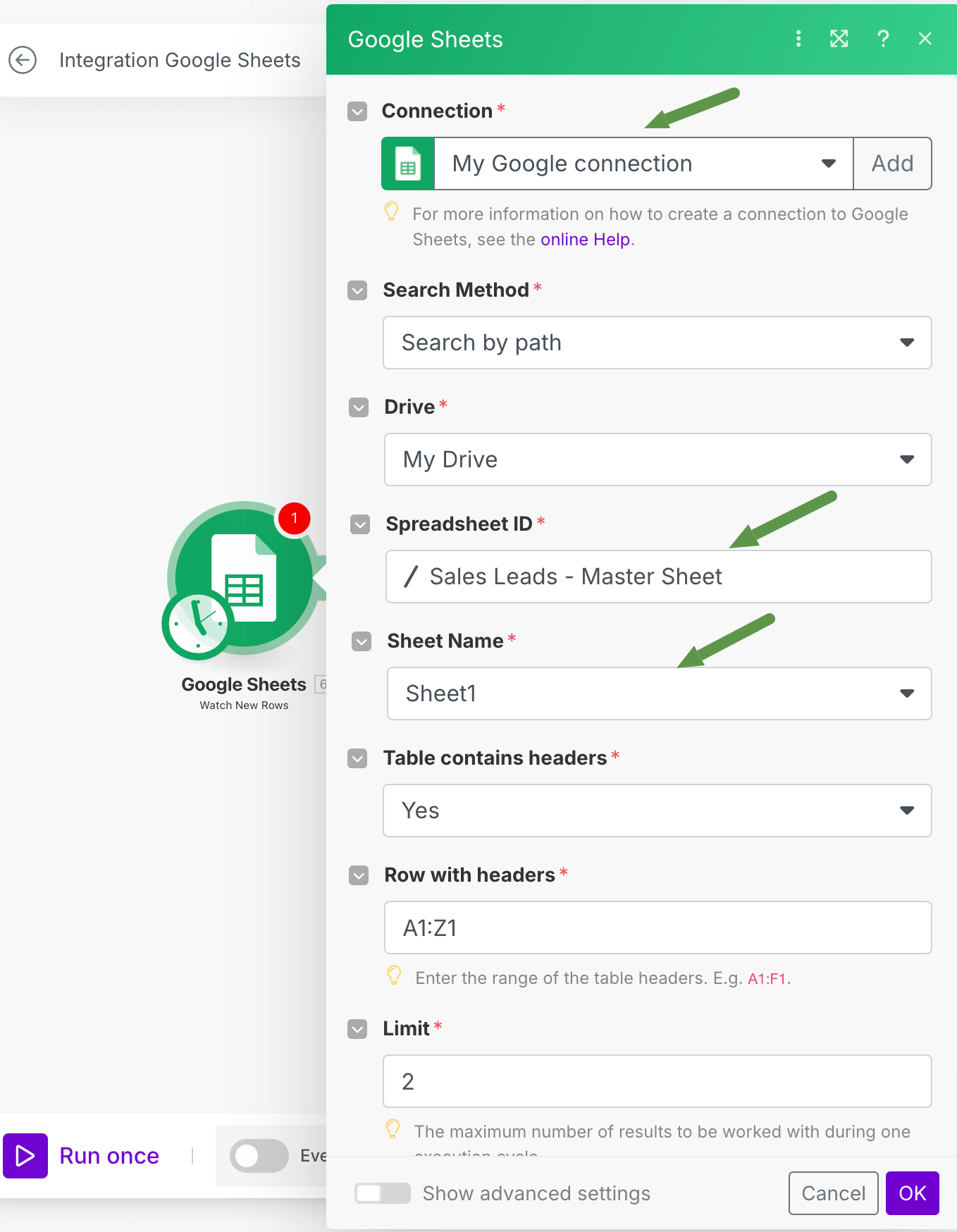
Task: Click the Spreadsheet ID field with Sales Leads
Action: [x=659, y=577]
